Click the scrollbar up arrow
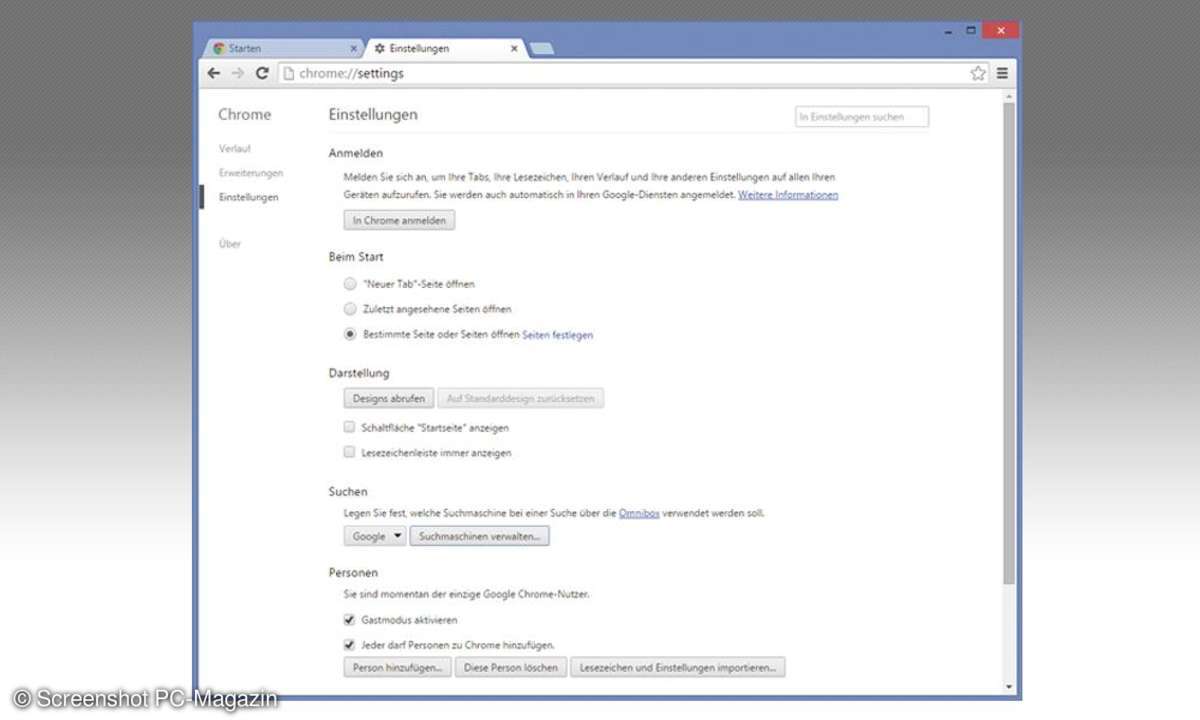 coord(1009,95)
